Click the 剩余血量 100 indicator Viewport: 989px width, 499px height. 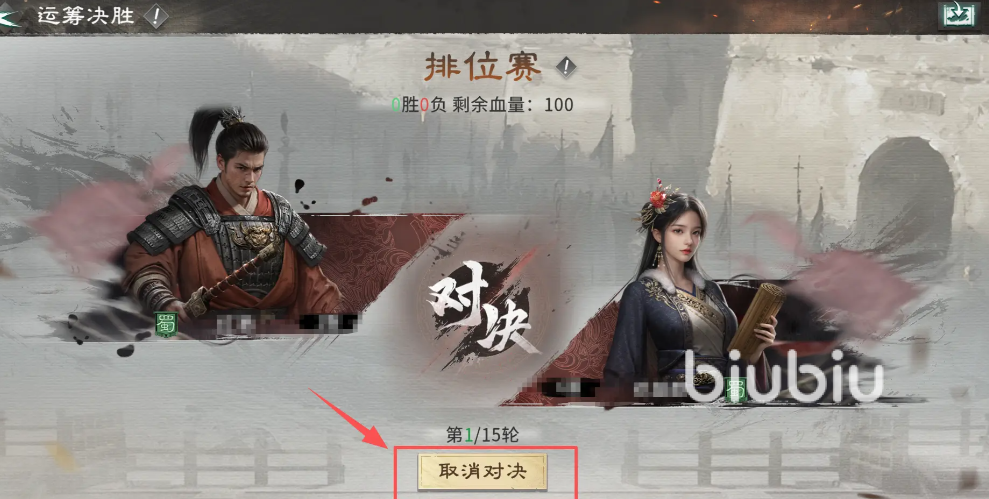[513, 104]
